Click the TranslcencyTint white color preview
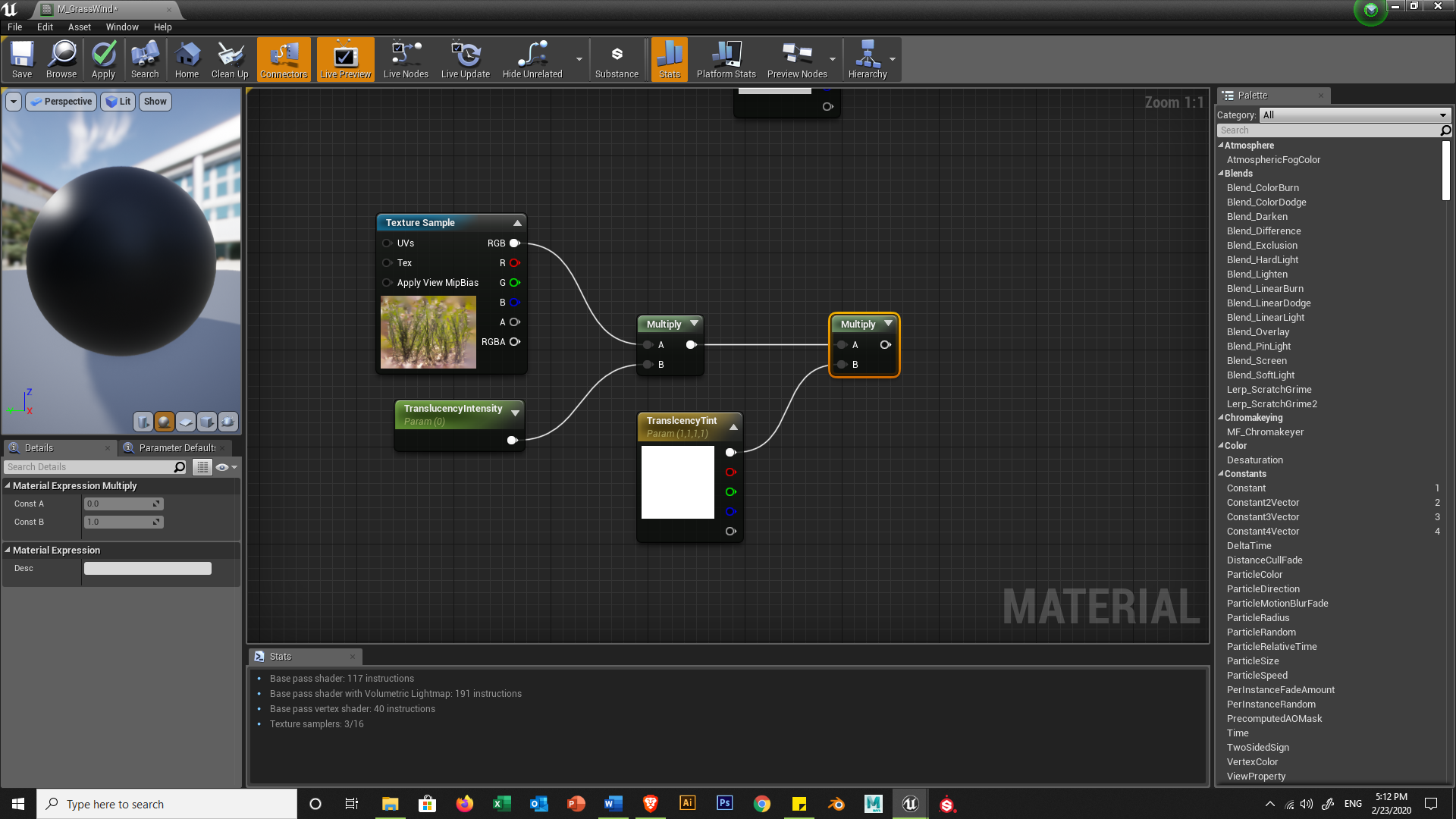The width and height of the screenshot is (1456, 819). coord(677,482)
